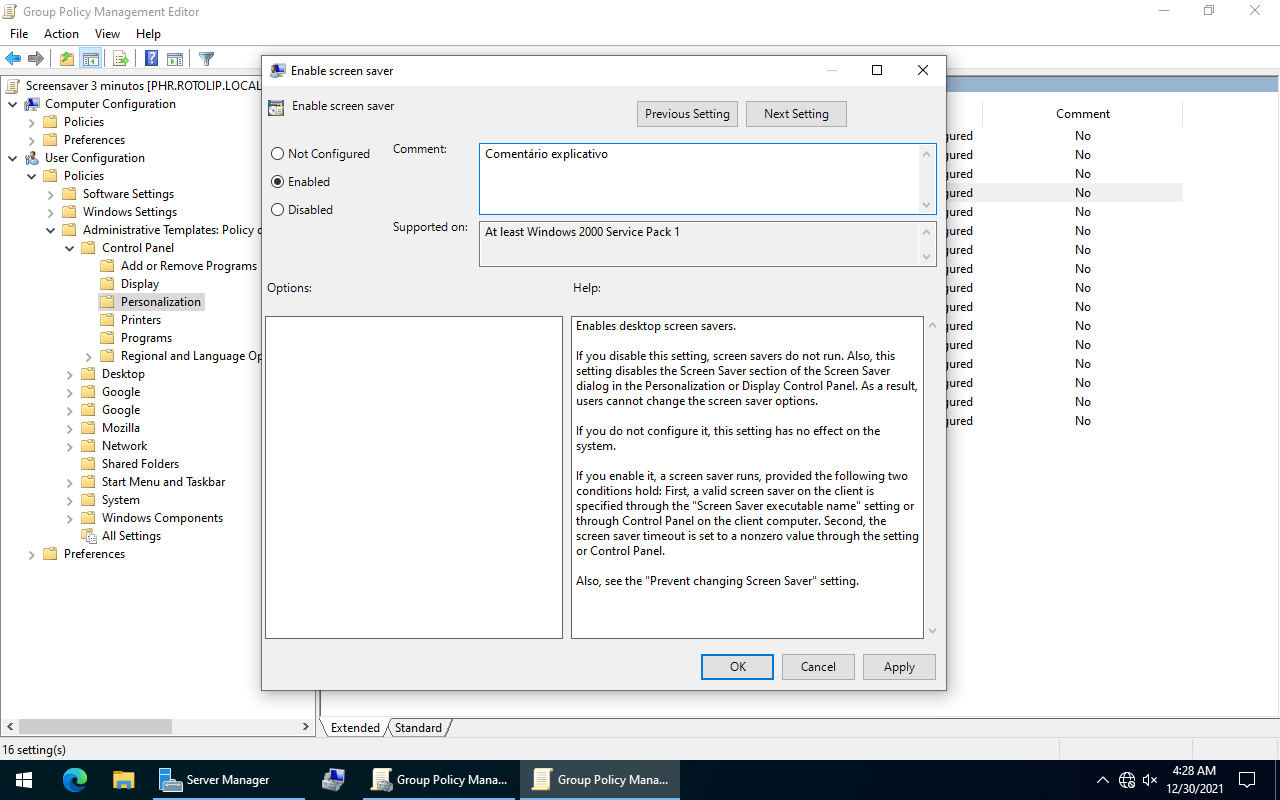Click the Export List toolbar icon
The image size is (1280, 800).
pyautogui.click(x=120, y=59)
